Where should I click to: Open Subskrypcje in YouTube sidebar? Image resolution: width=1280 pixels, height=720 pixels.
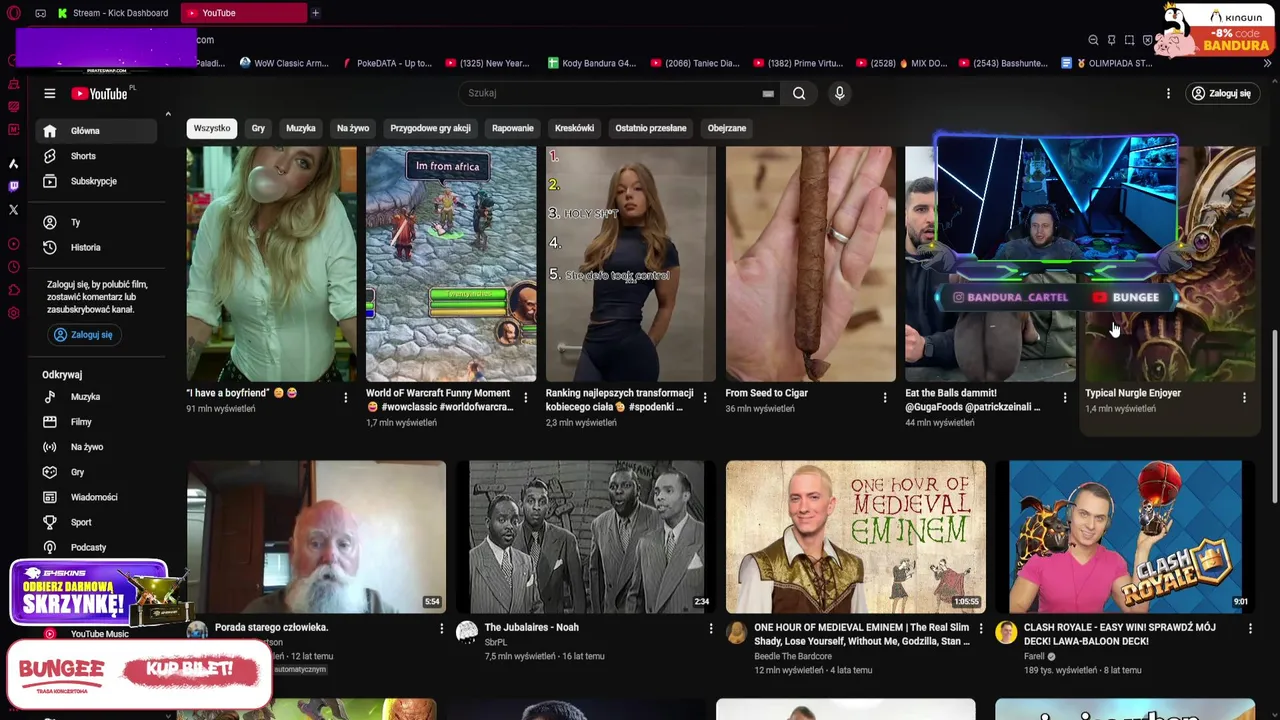tap(98, 181)
